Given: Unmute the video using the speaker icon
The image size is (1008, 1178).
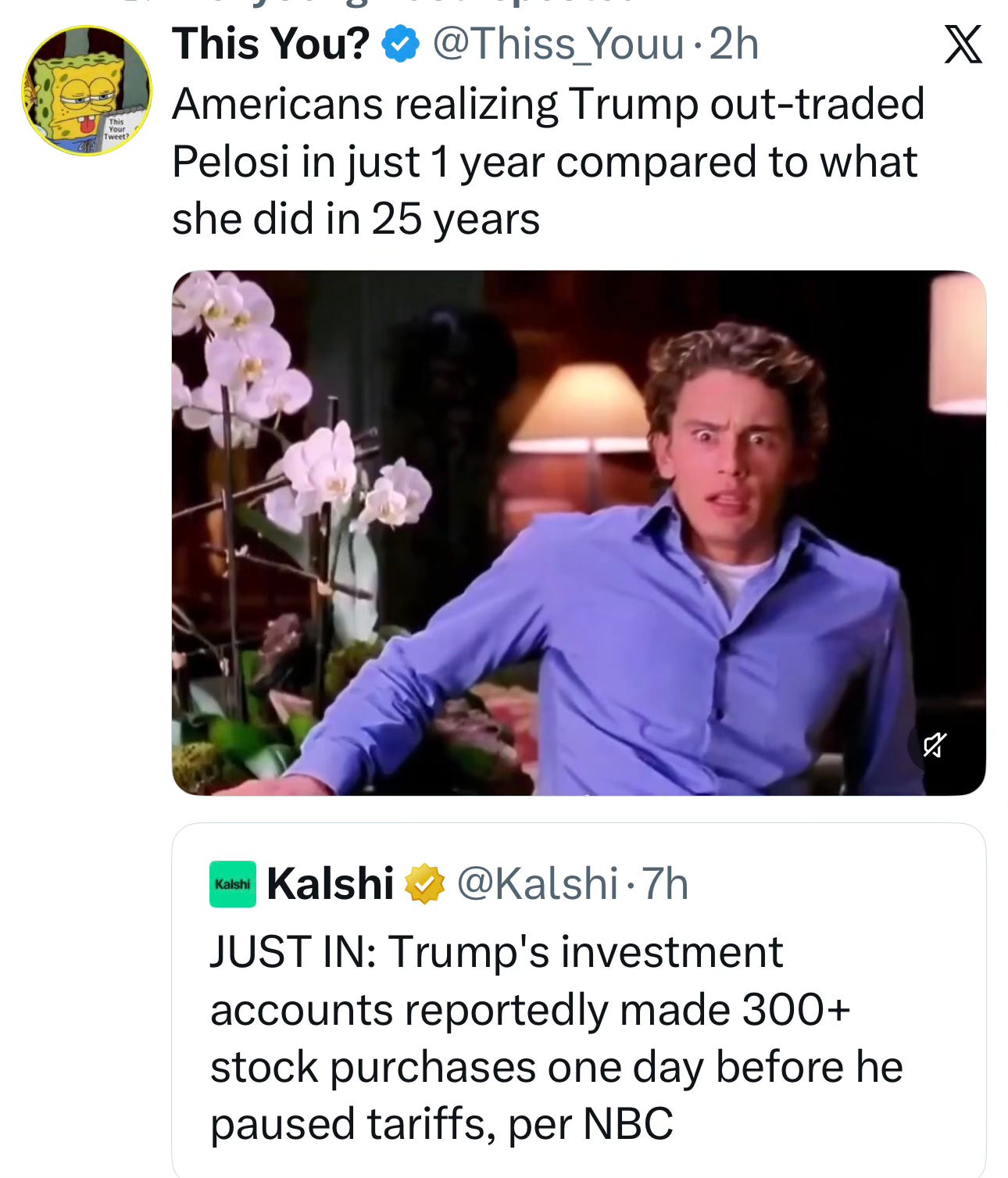Looking at the screenshot, I should pyautogui.click(x=935, y=744).
